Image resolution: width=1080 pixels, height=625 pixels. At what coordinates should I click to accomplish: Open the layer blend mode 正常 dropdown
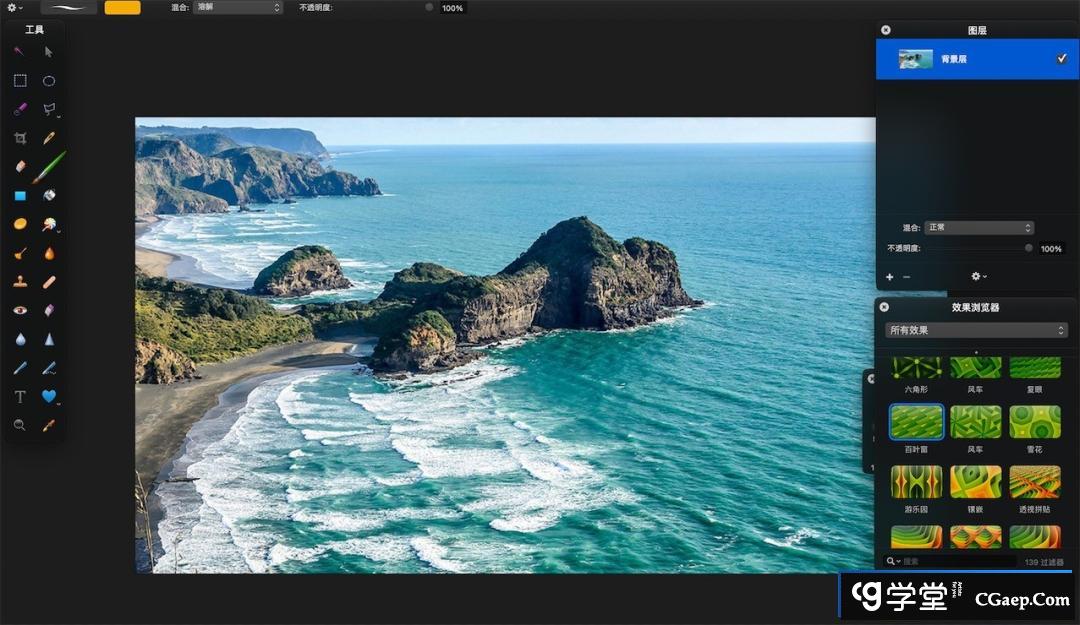[978, 228]
